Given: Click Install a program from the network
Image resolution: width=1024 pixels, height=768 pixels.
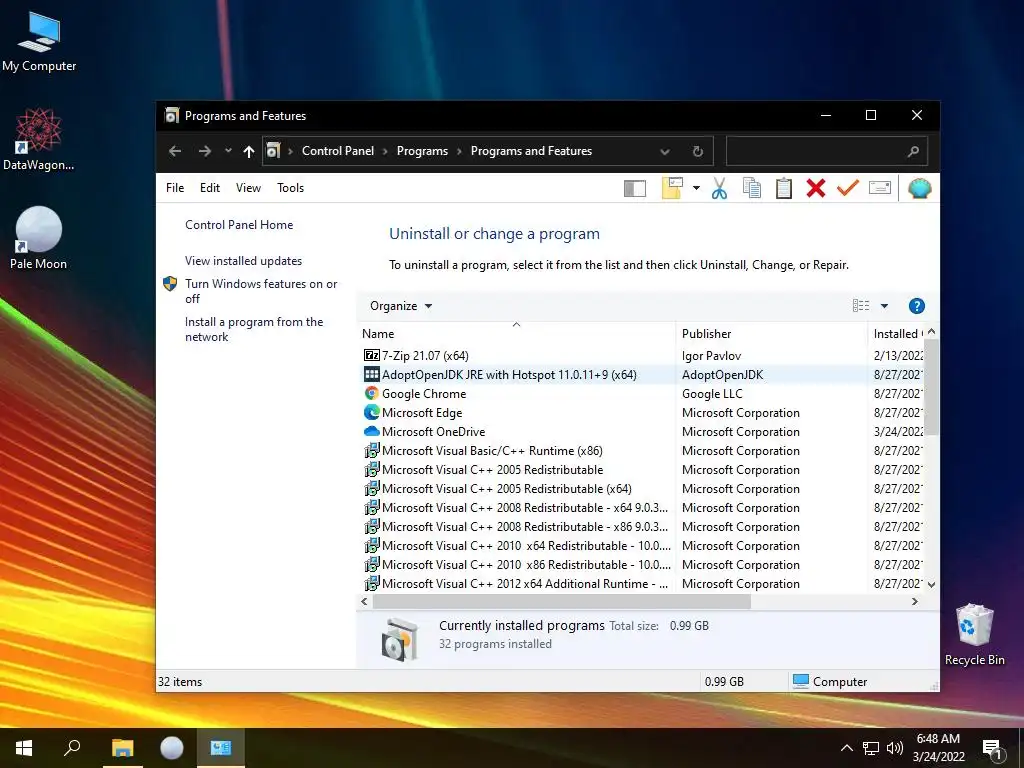Looking at the screenshot, I should click(x=254, y=329).
